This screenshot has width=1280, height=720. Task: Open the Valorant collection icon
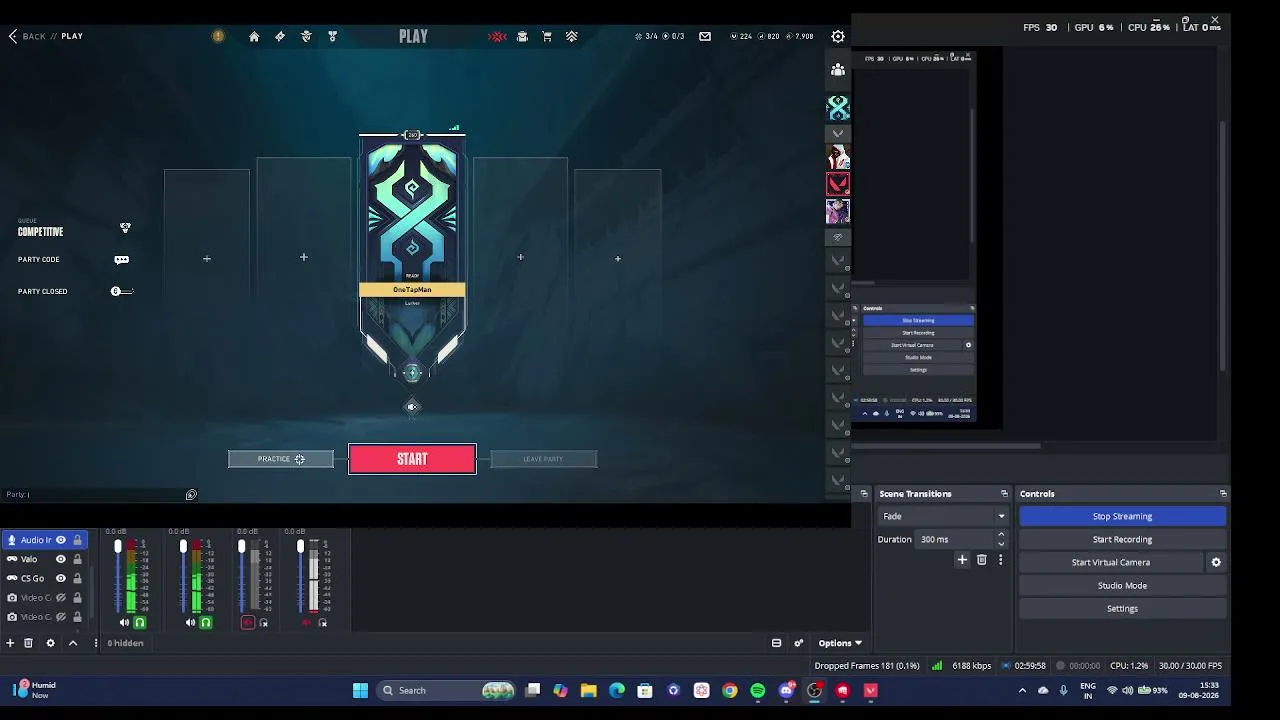coord(522,36)
